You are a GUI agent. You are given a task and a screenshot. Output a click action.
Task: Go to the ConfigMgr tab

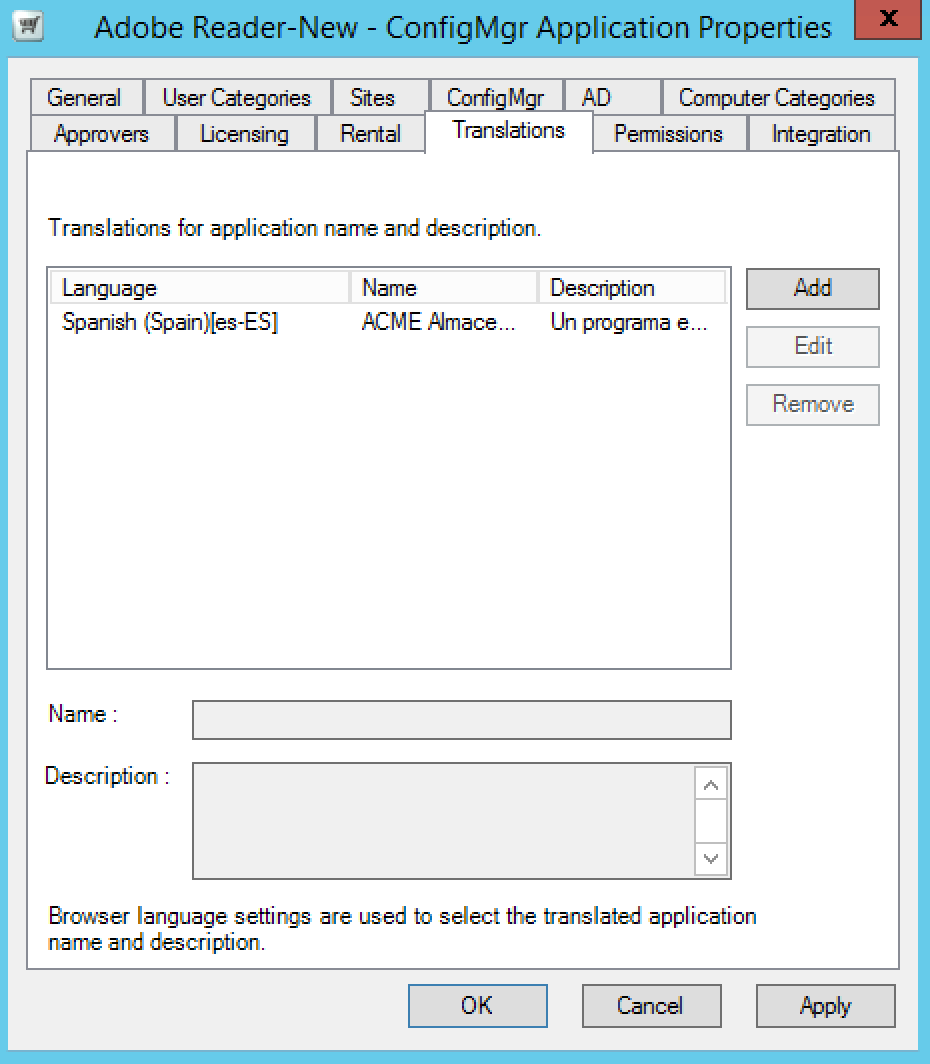pyautogui.click(x=495, y=98)
